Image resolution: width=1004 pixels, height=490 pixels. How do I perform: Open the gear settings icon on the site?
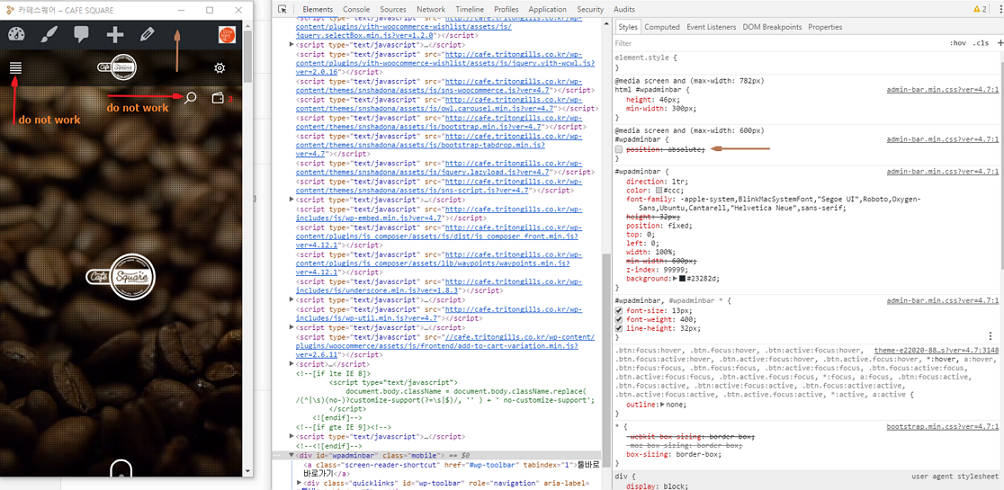(219, 68)
